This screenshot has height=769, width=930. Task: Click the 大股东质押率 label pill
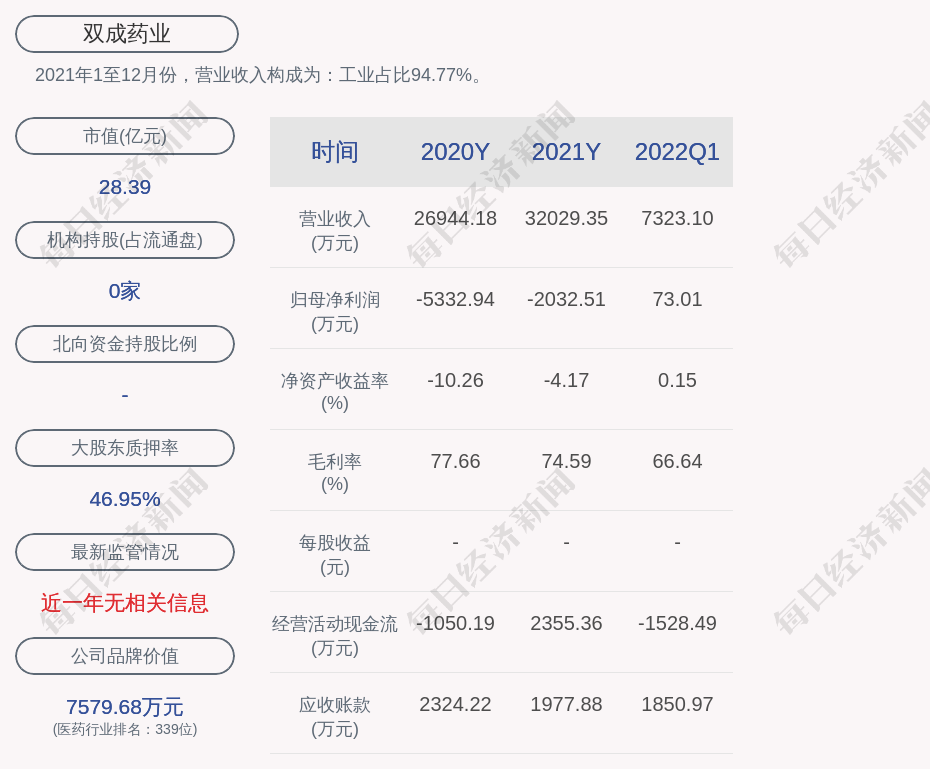tap(125, 448)
